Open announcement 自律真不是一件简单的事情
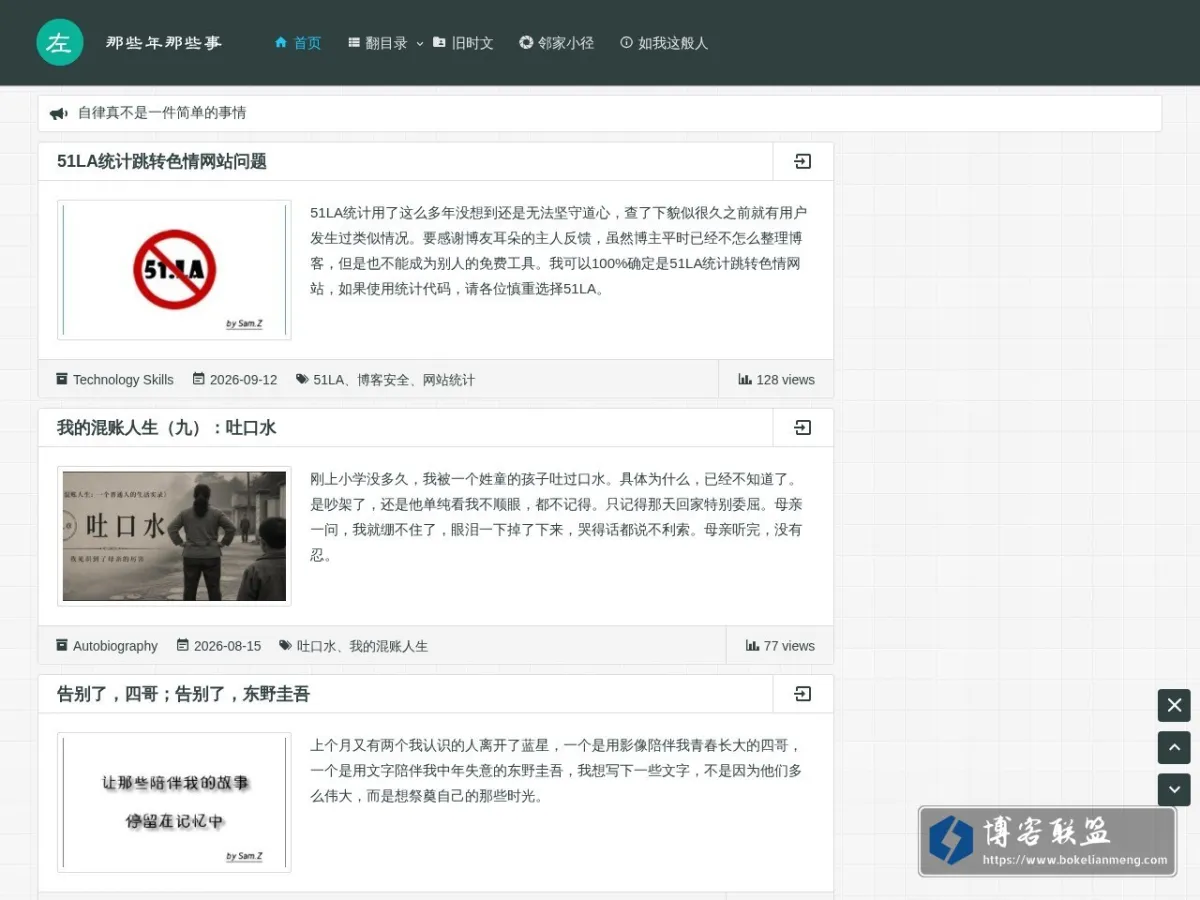The height and width of the screenshot is (900, 1200). pos(162,113)
